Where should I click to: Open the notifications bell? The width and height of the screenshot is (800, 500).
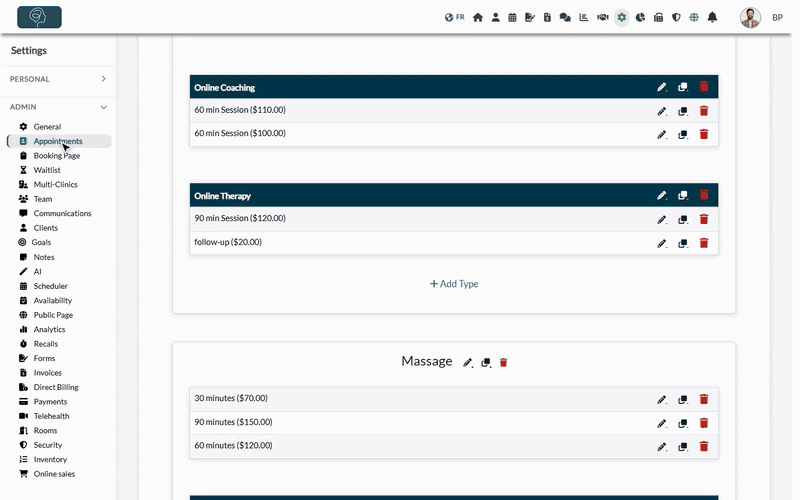(712, 17)
